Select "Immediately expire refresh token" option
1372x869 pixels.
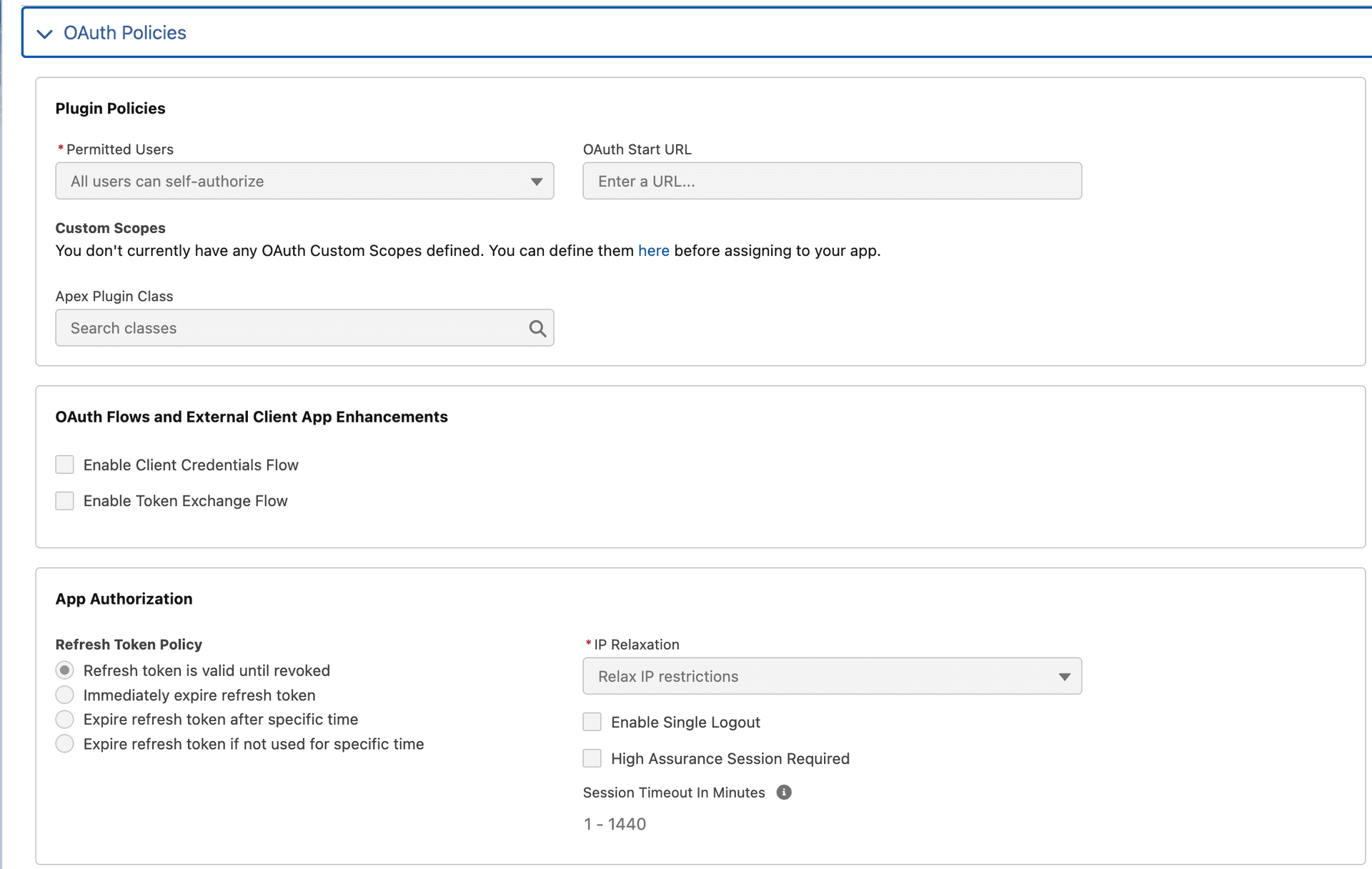click(x=64, y=695)
